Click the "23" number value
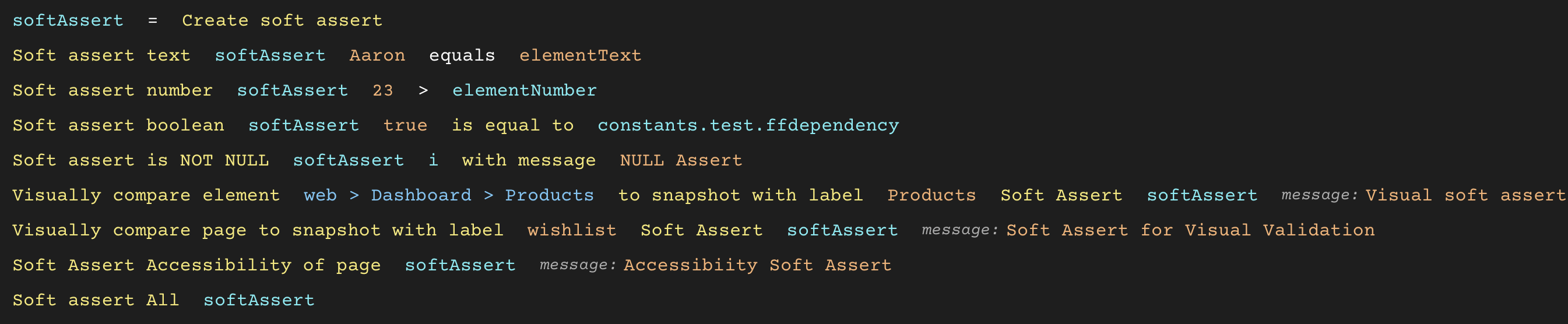The width and height of the screenshot is (1568, 324). coord(382,91)
